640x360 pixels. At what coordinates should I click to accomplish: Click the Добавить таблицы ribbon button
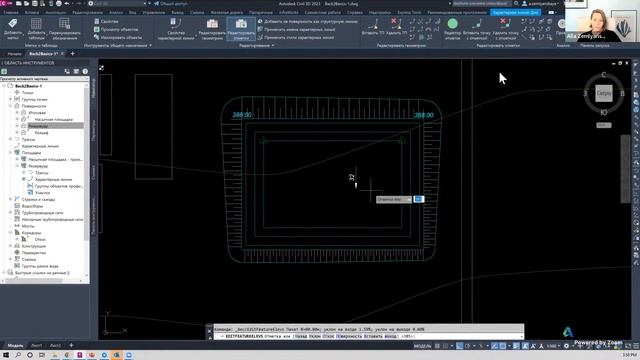click(36, 29)
